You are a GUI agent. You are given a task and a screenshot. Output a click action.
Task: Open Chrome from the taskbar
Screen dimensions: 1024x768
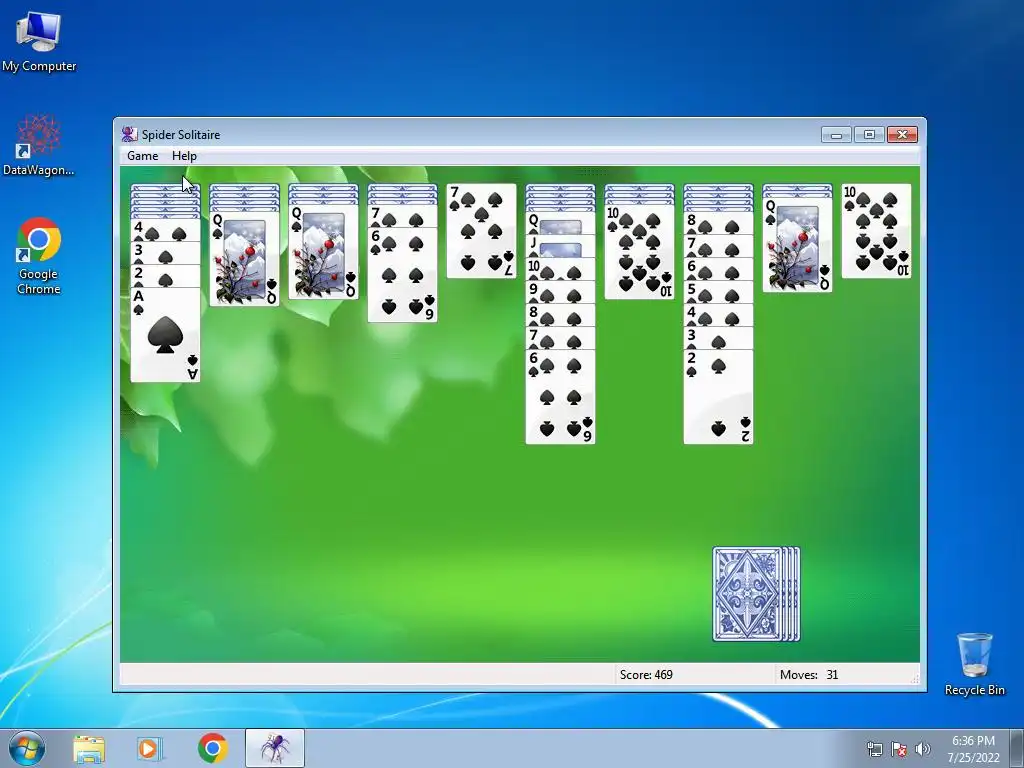(212, 748)
